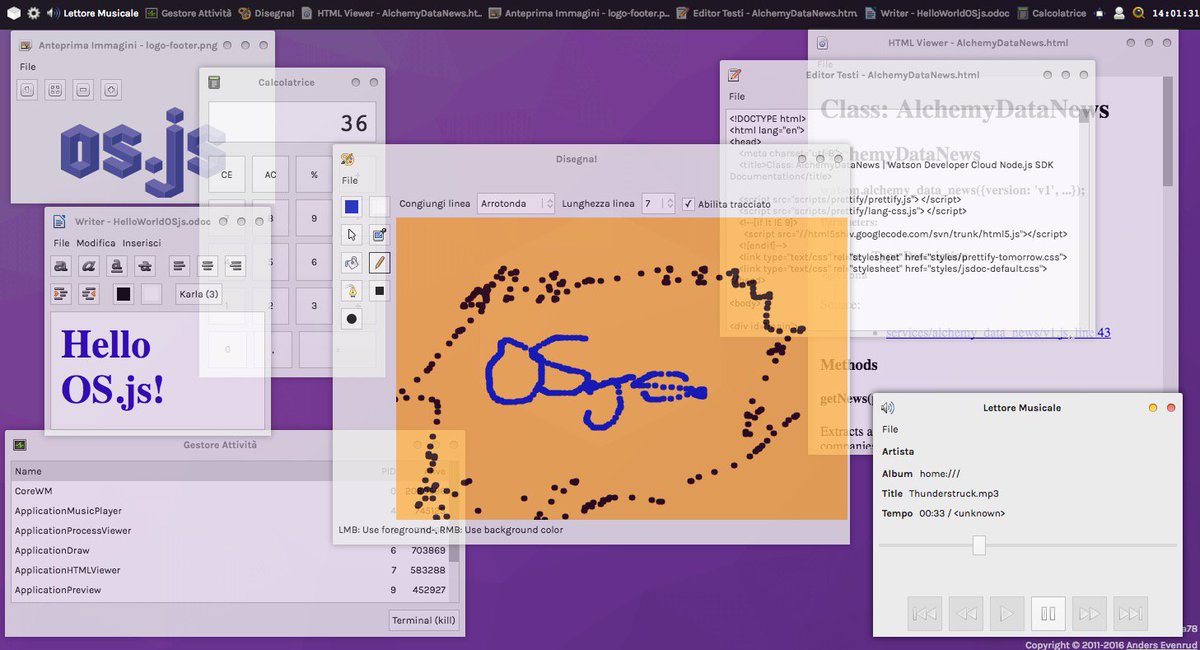This screenshot has width=1200, height=650.
Task: Open File menu in Lettore Musicale
Action: pyautogui.click(x=890, y=429)
